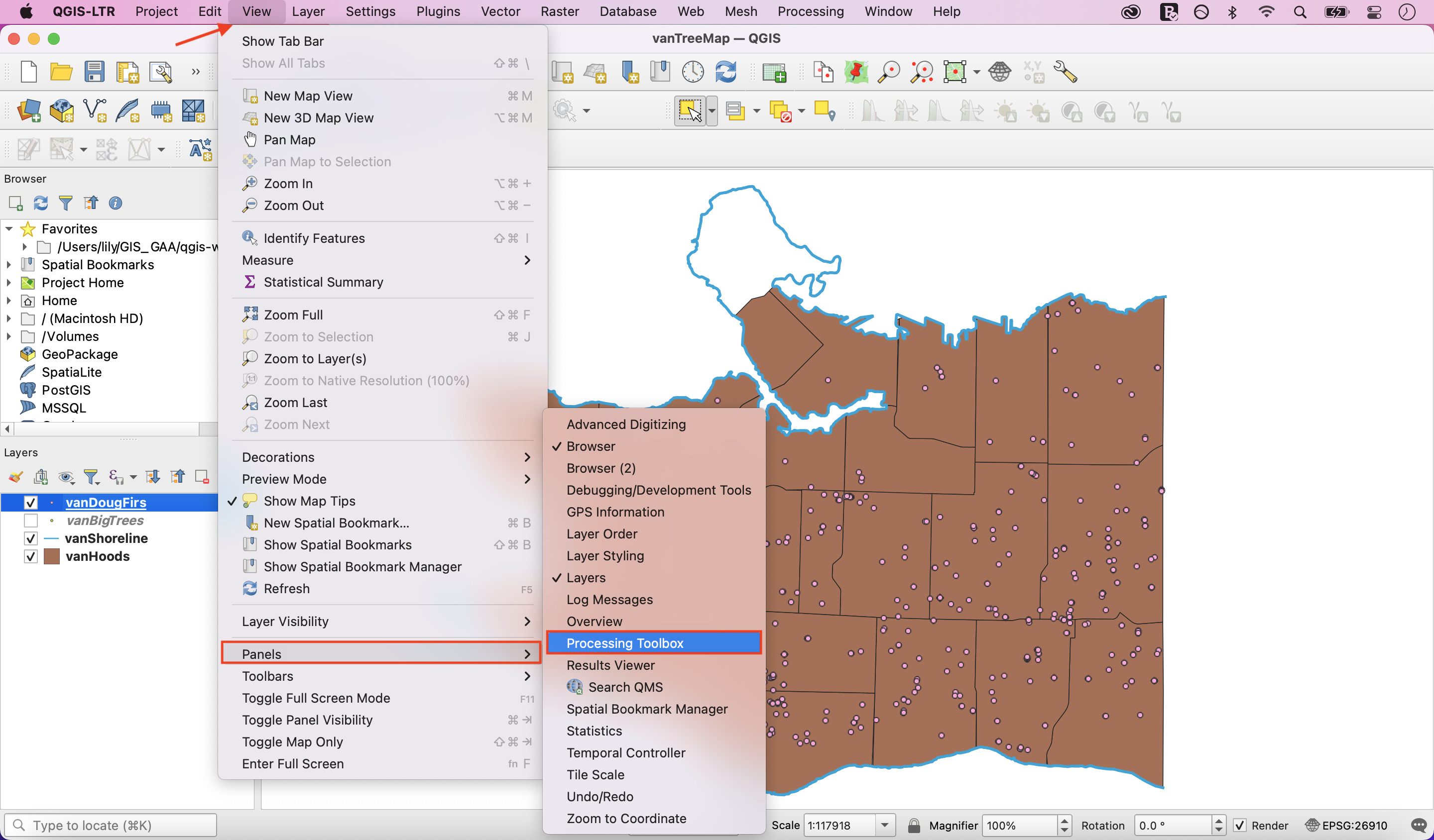Image resolution: width=1434 pixels, height=840 pixels.
Task: Toggle the Render checkbox in status bar
Action: [x=1239, y=825]
